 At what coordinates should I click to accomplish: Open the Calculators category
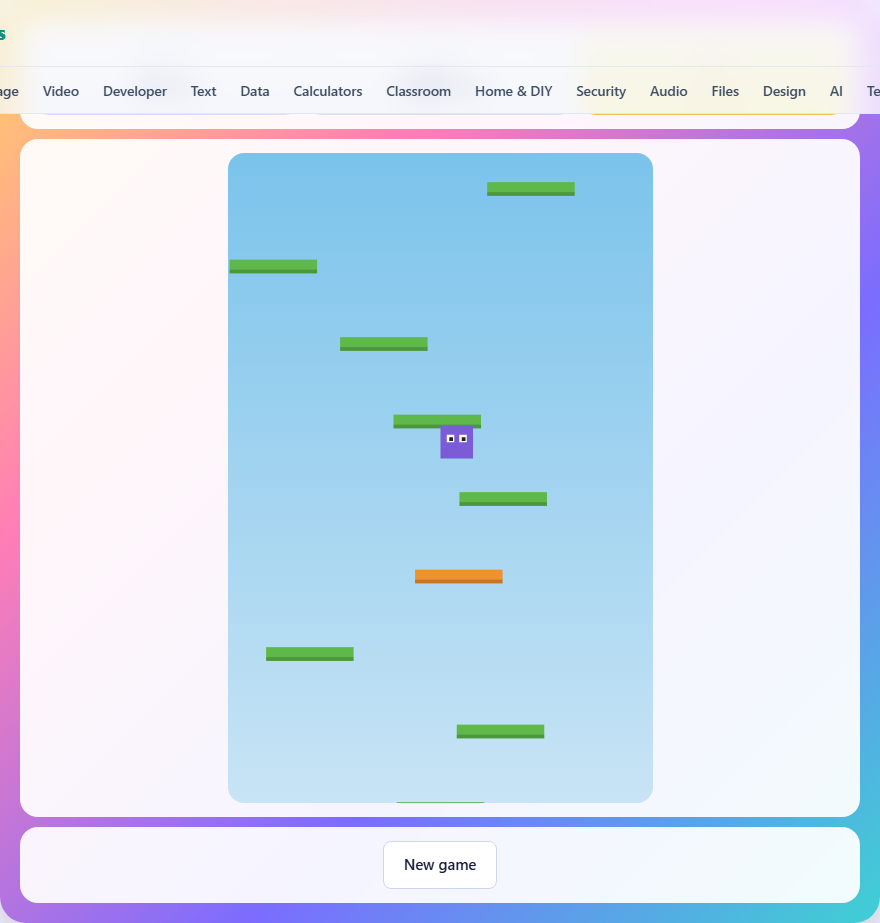click(328, 91)
